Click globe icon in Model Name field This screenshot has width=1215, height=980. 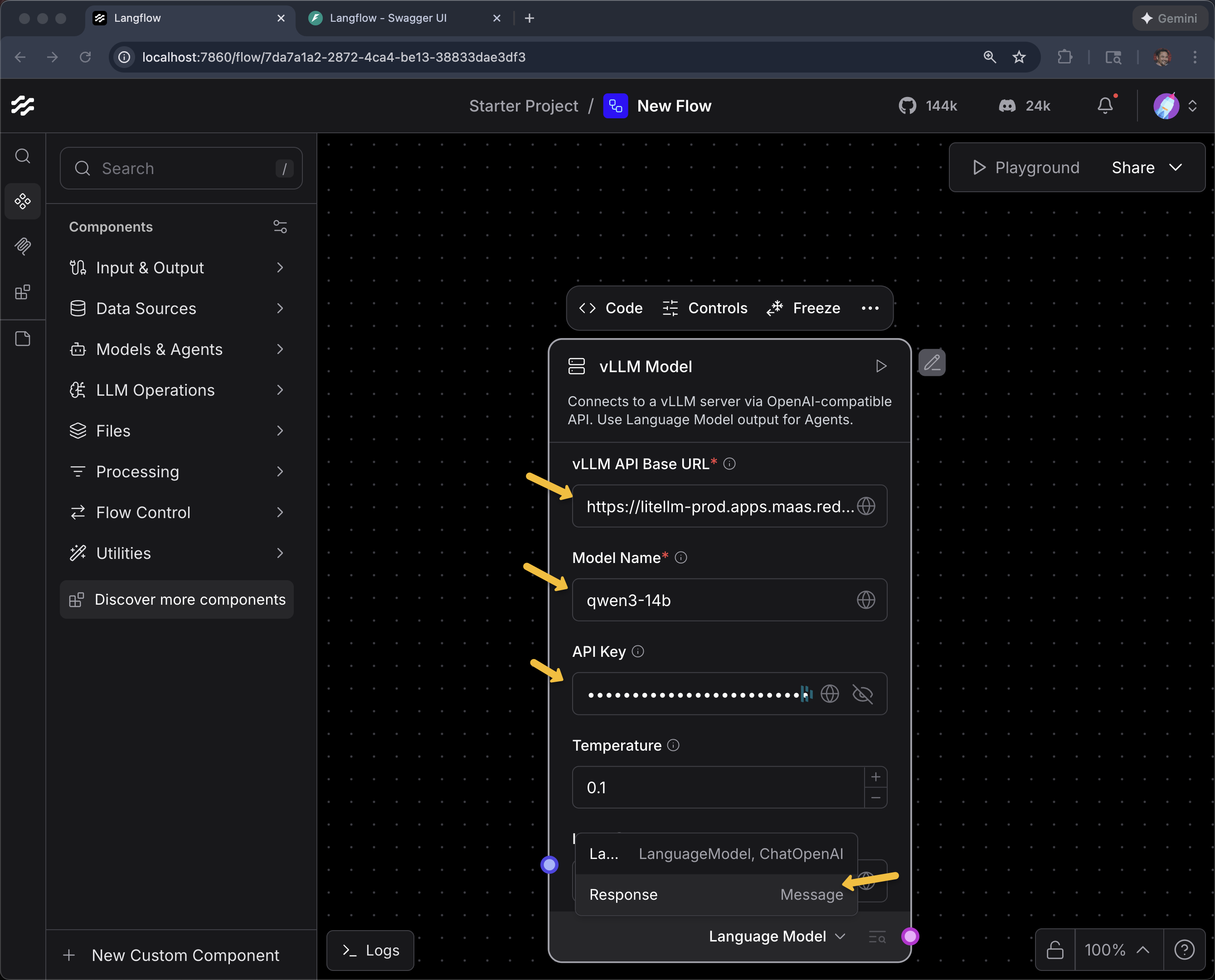pyautogui.click(x=865, y=600)
